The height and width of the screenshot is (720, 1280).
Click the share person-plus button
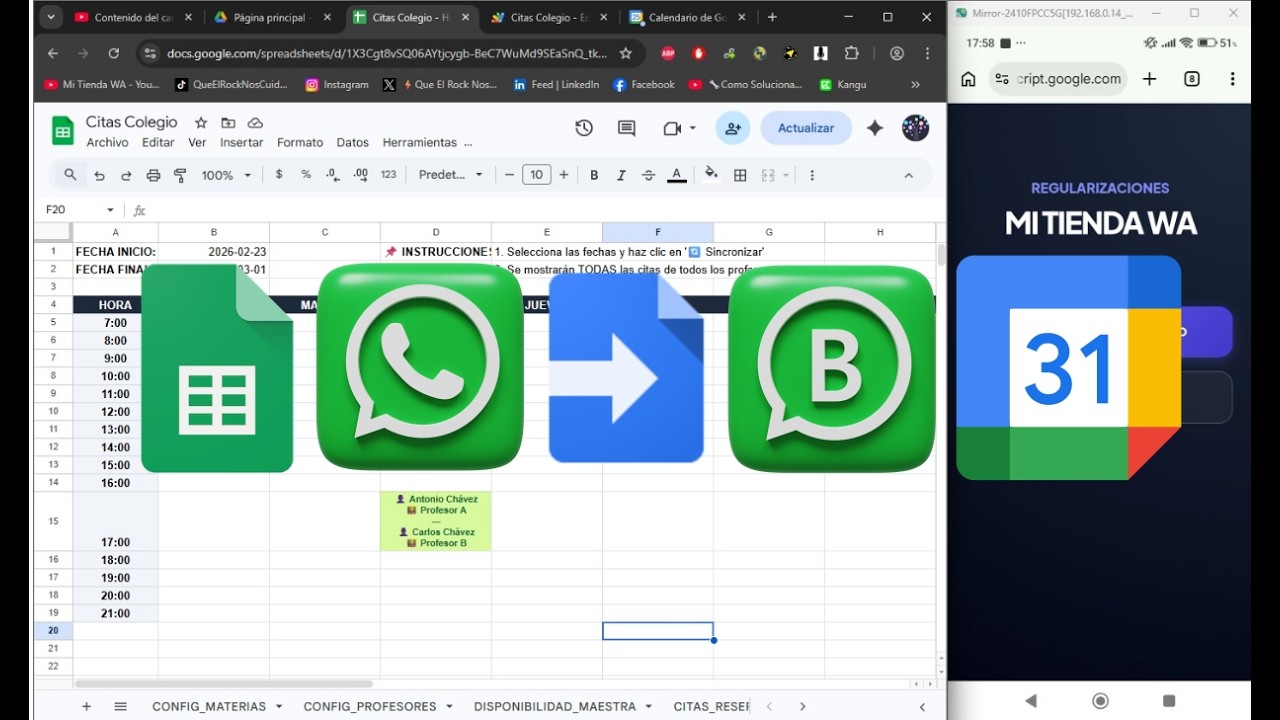pos(733,128)
